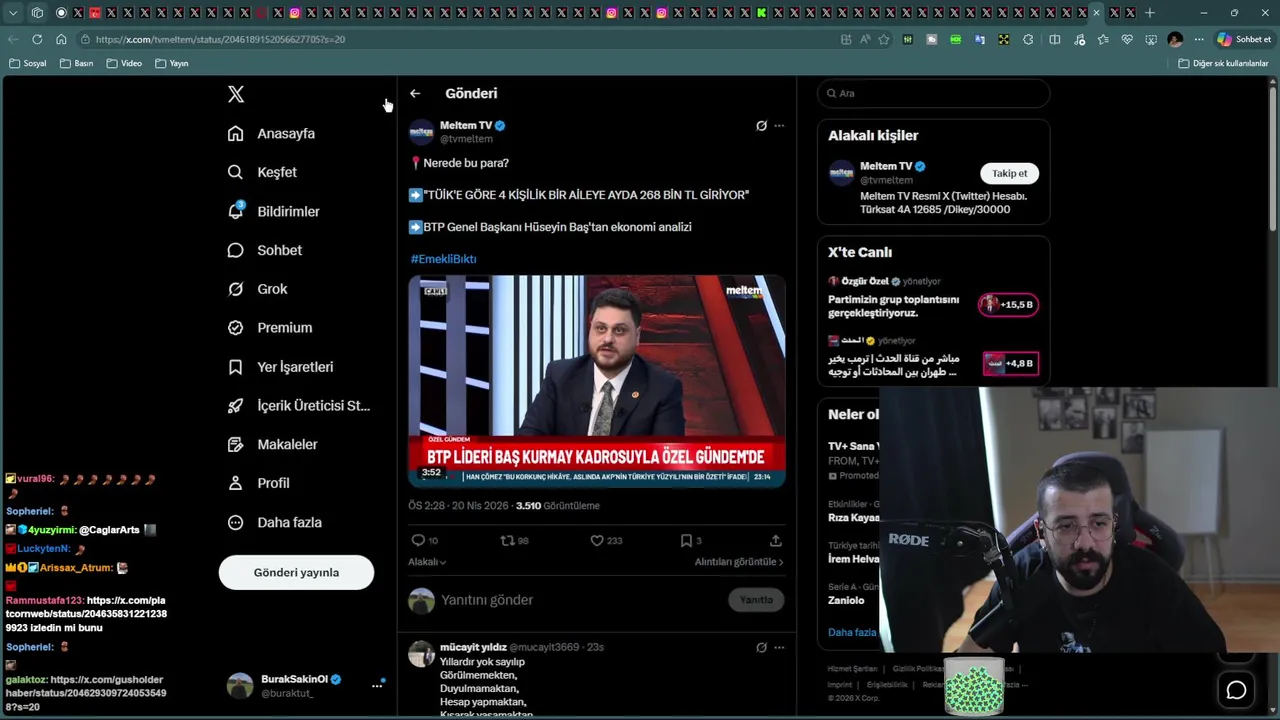The width and height of the screenshot is (1280, 720).
Task: Open the Meltem TV post author name
Action: tap(466, 126)
